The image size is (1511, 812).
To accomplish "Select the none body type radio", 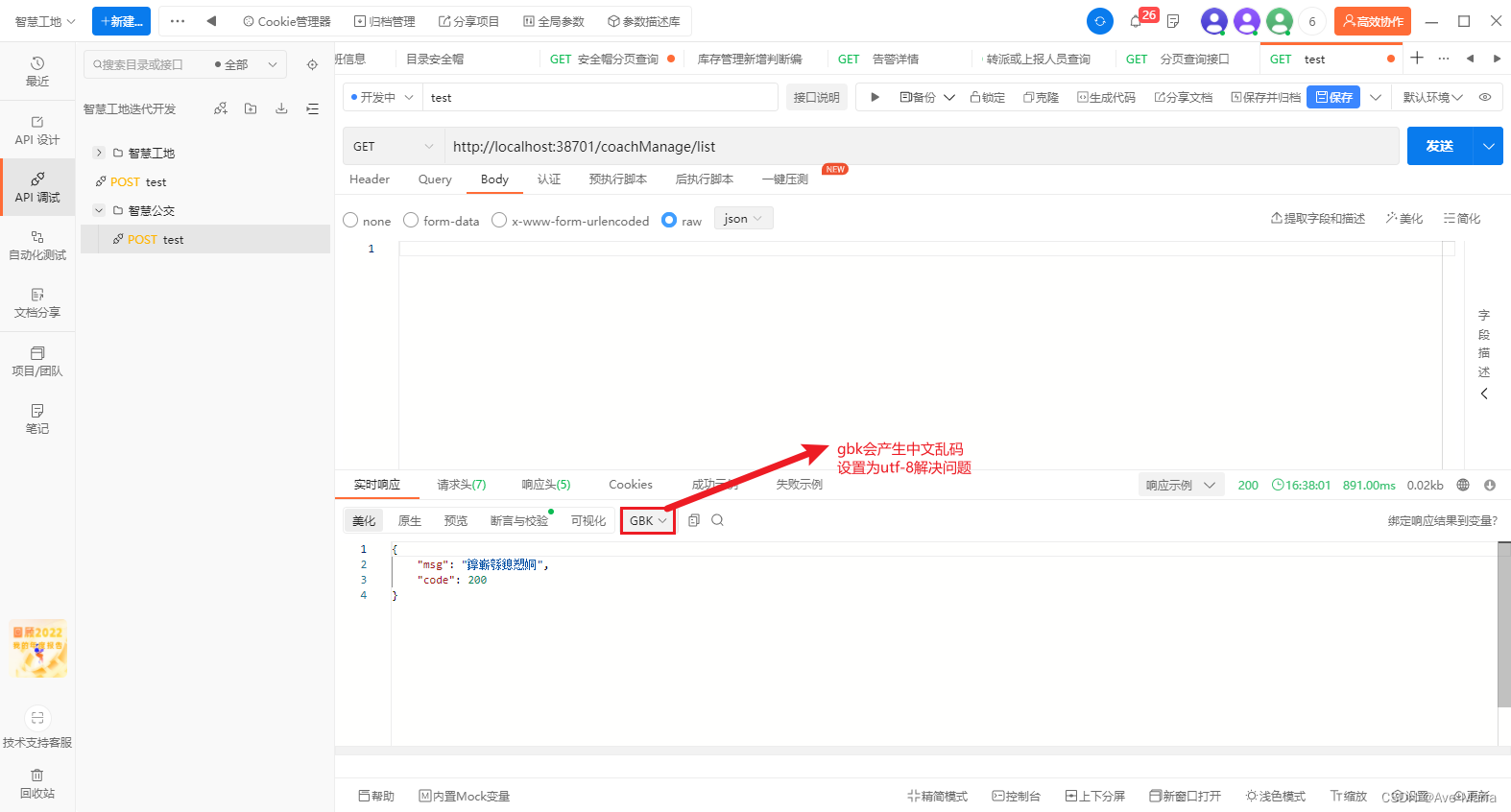I will click(x=350, y=220).
